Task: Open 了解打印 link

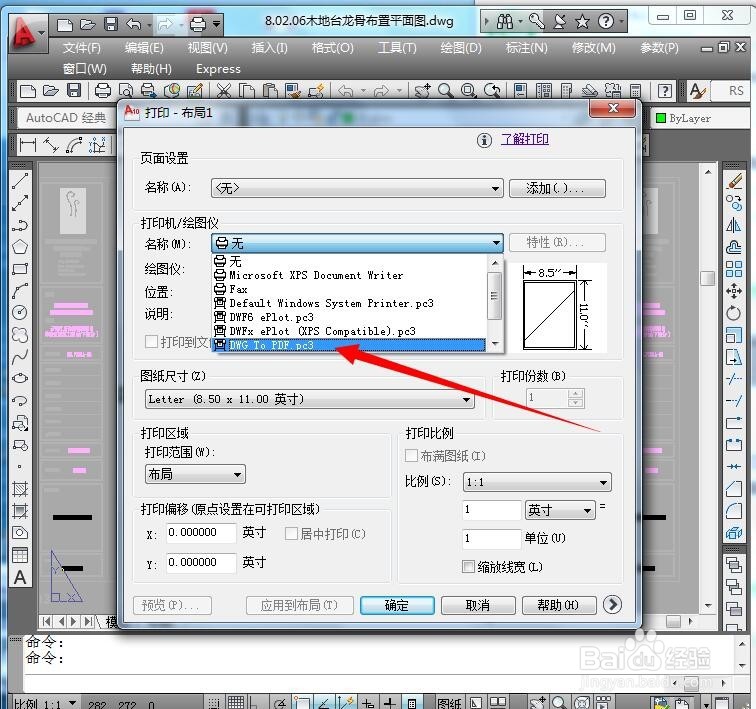Action: coord(525,139)
